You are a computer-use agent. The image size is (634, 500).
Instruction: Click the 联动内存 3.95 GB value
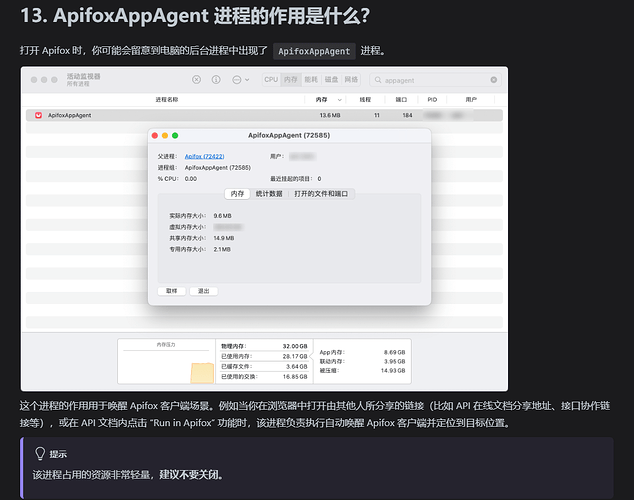(x=394, y=361)
